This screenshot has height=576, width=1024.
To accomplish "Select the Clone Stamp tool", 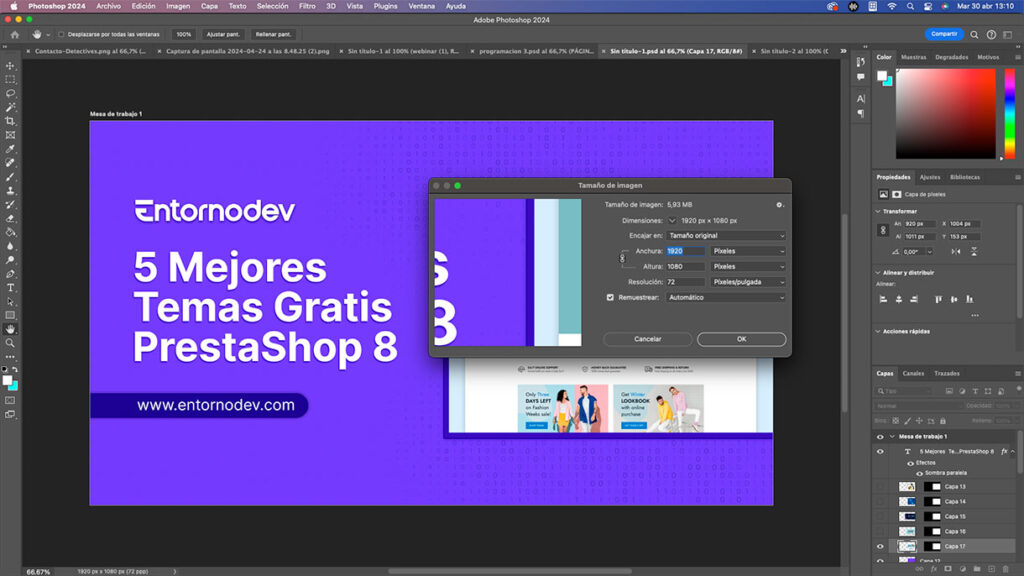I will pos(10,191).
